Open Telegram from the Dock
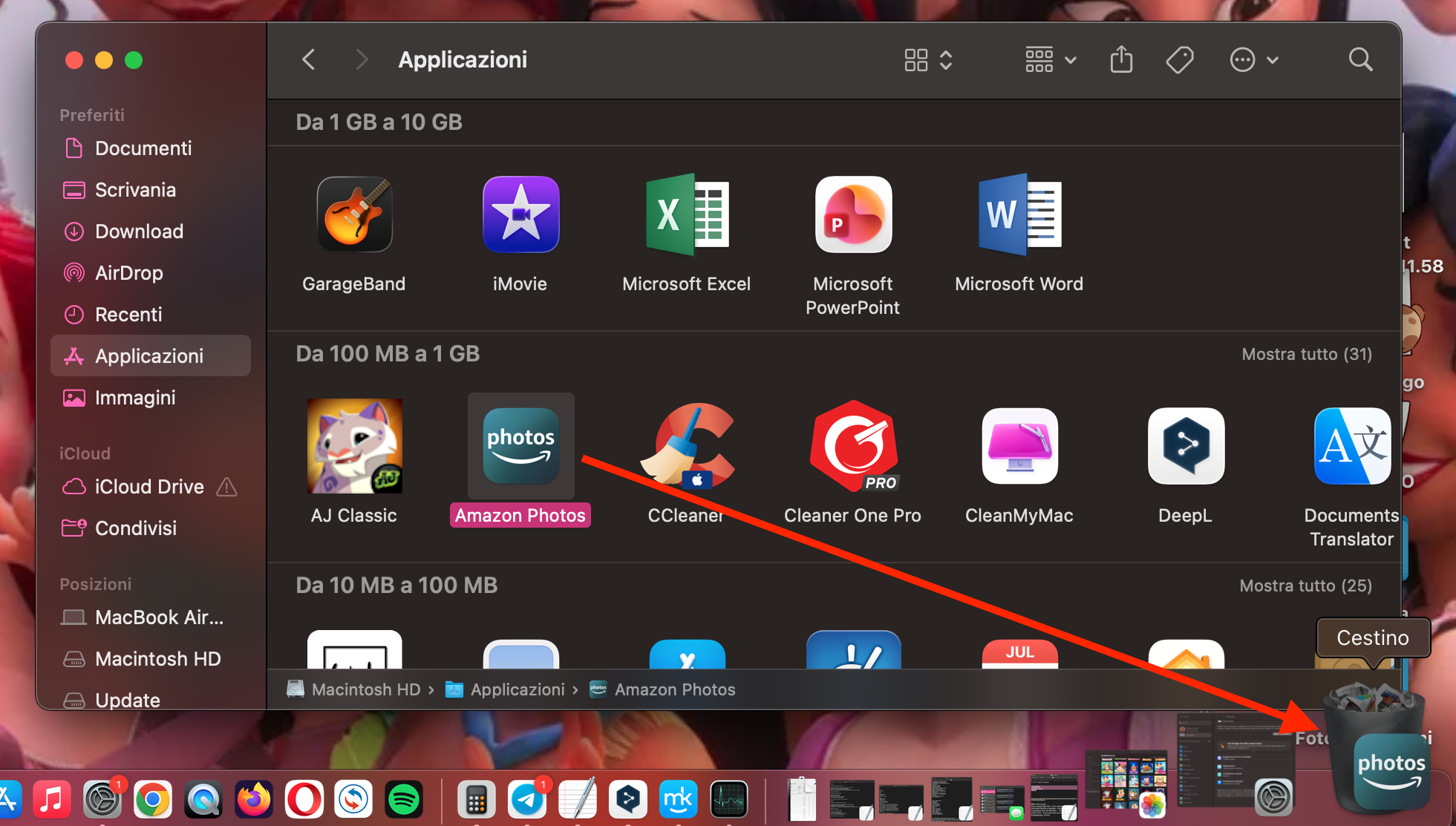Viewport: 1456px width, 826px height. pos(527,799)
